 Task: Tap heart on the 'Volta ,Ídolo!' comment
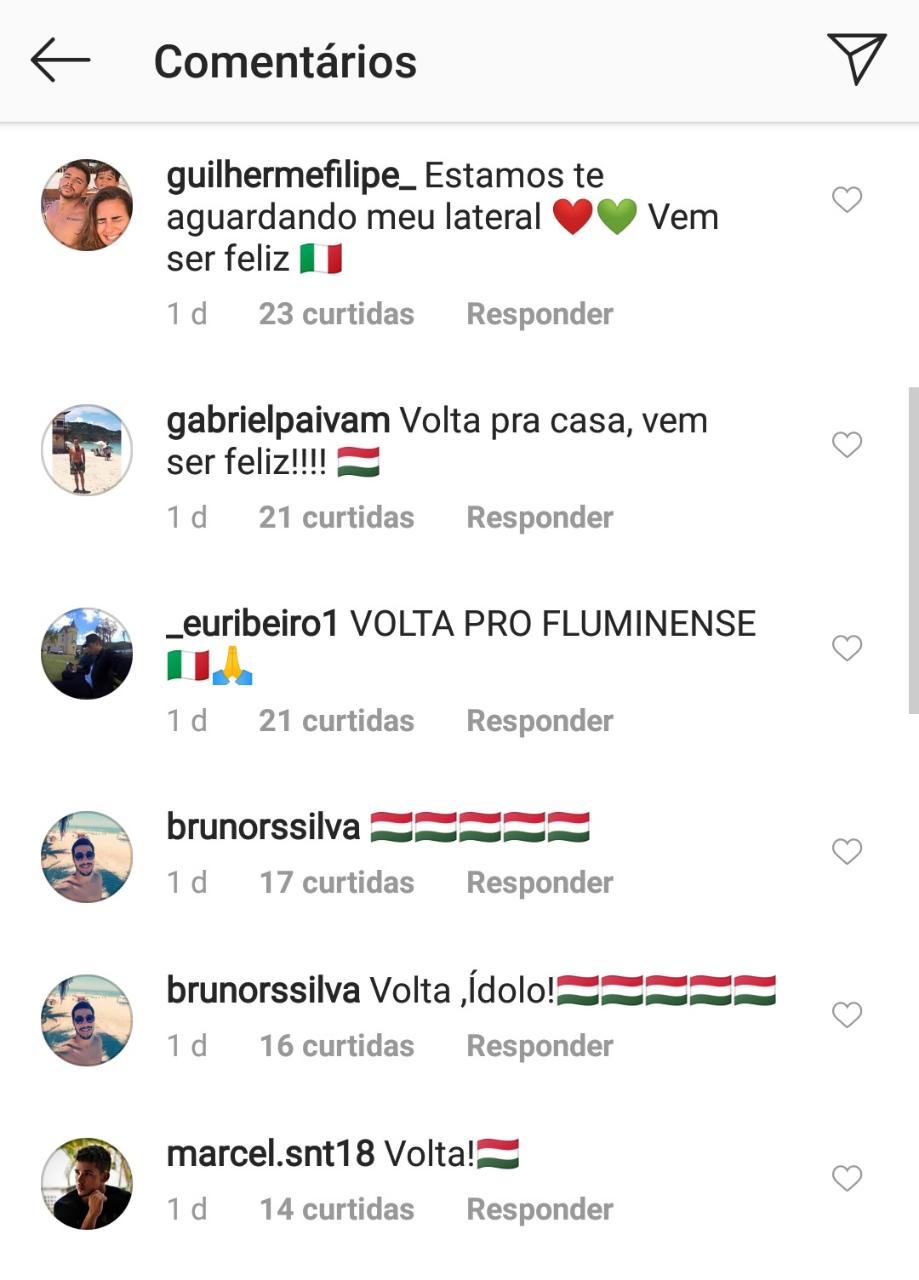pos(847,1016)
